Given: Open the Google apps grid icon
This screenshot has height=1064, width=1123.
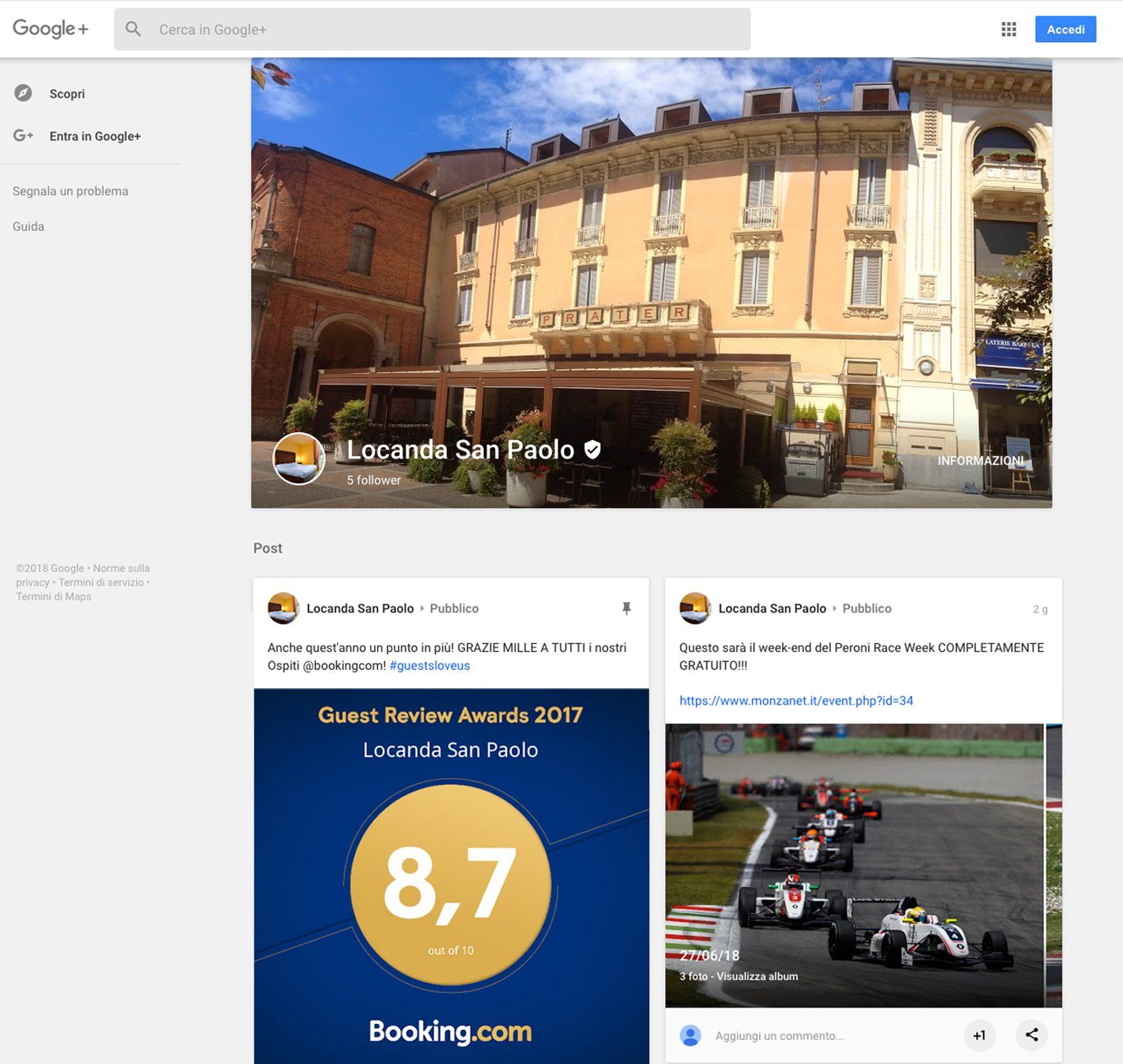Looking at the screenshot, I should click(1008, 29).
